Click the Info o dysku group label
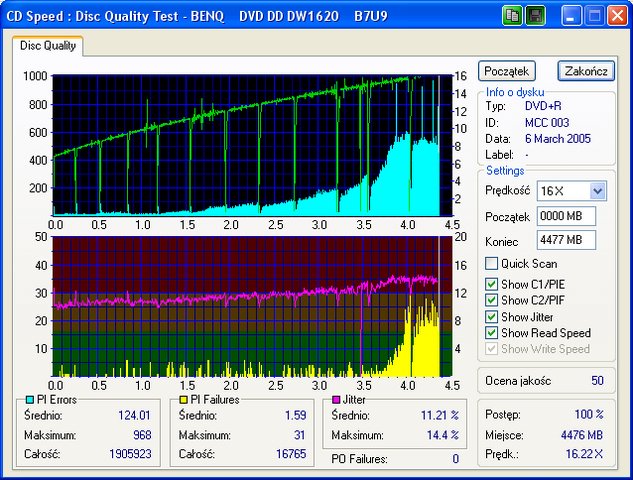 515,92
